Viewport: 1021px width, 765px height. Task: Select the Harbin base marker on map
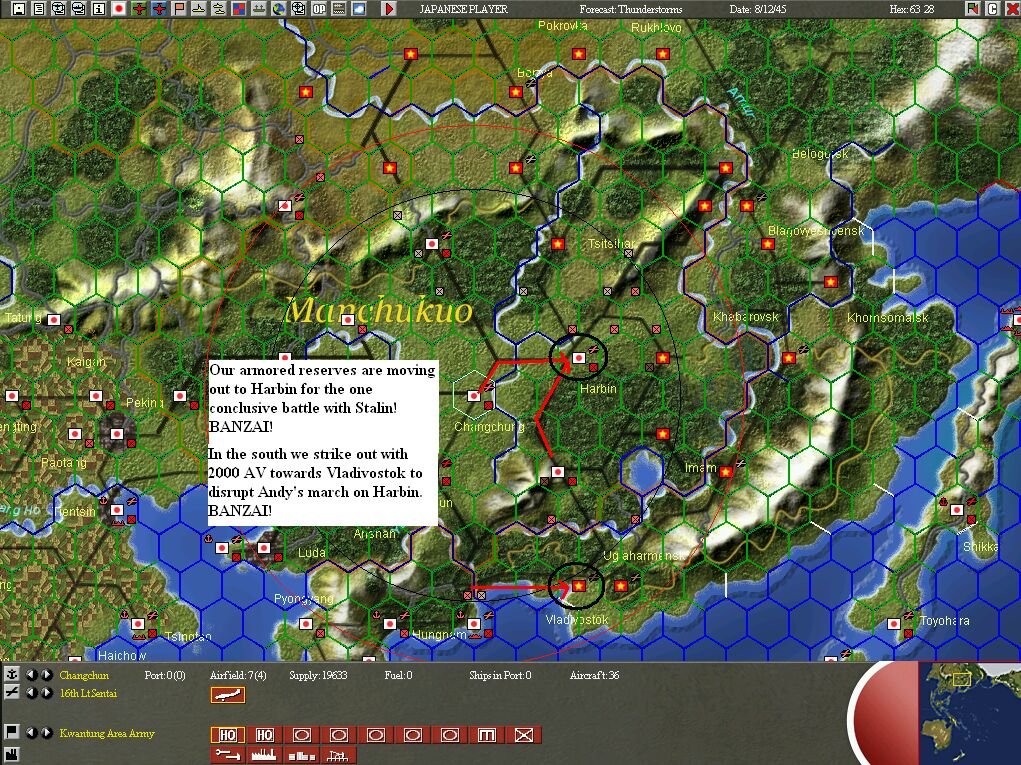tap(578, 357)
